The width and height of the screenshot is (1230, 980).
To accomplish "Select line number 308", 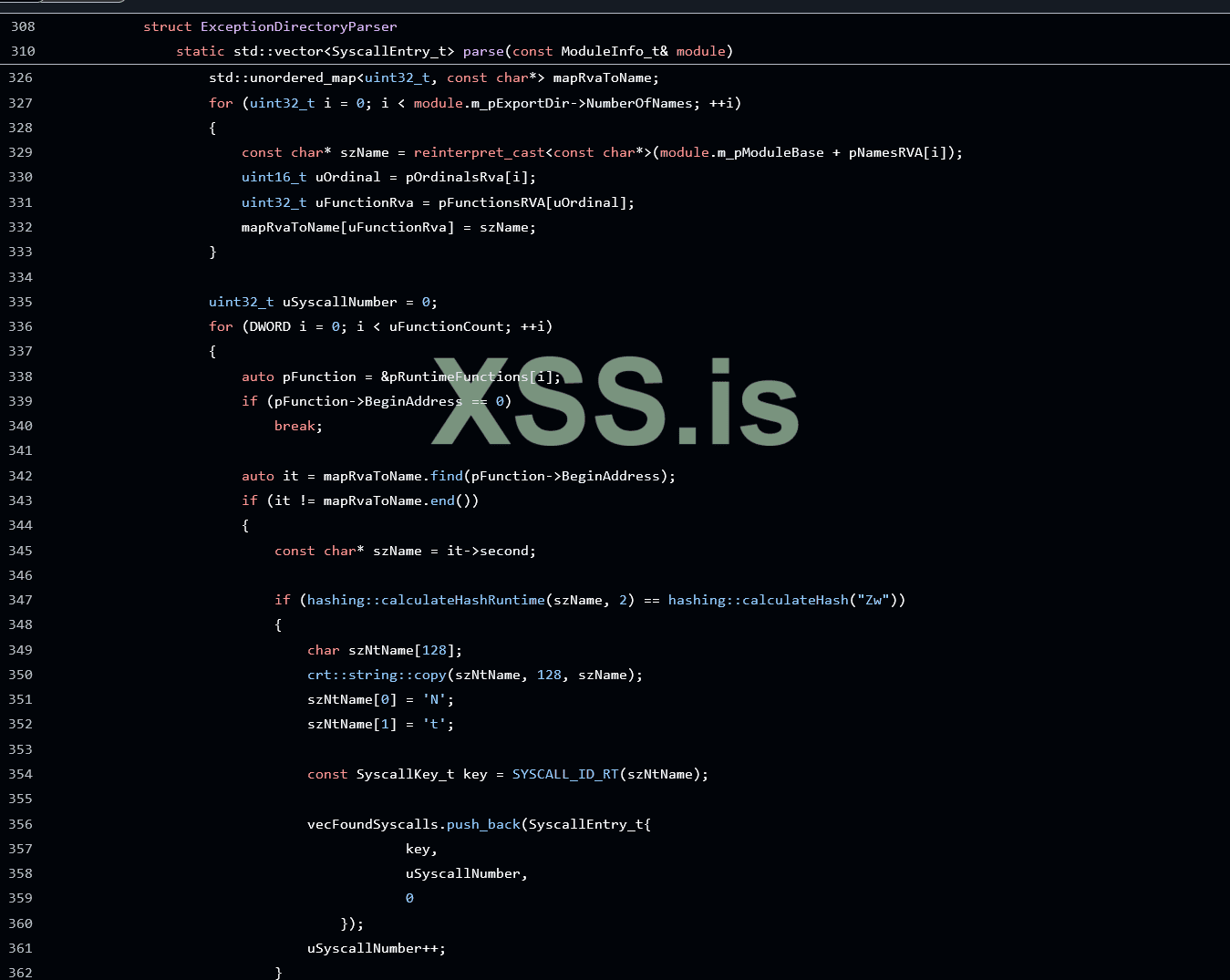I will click(x=23, y=26).
